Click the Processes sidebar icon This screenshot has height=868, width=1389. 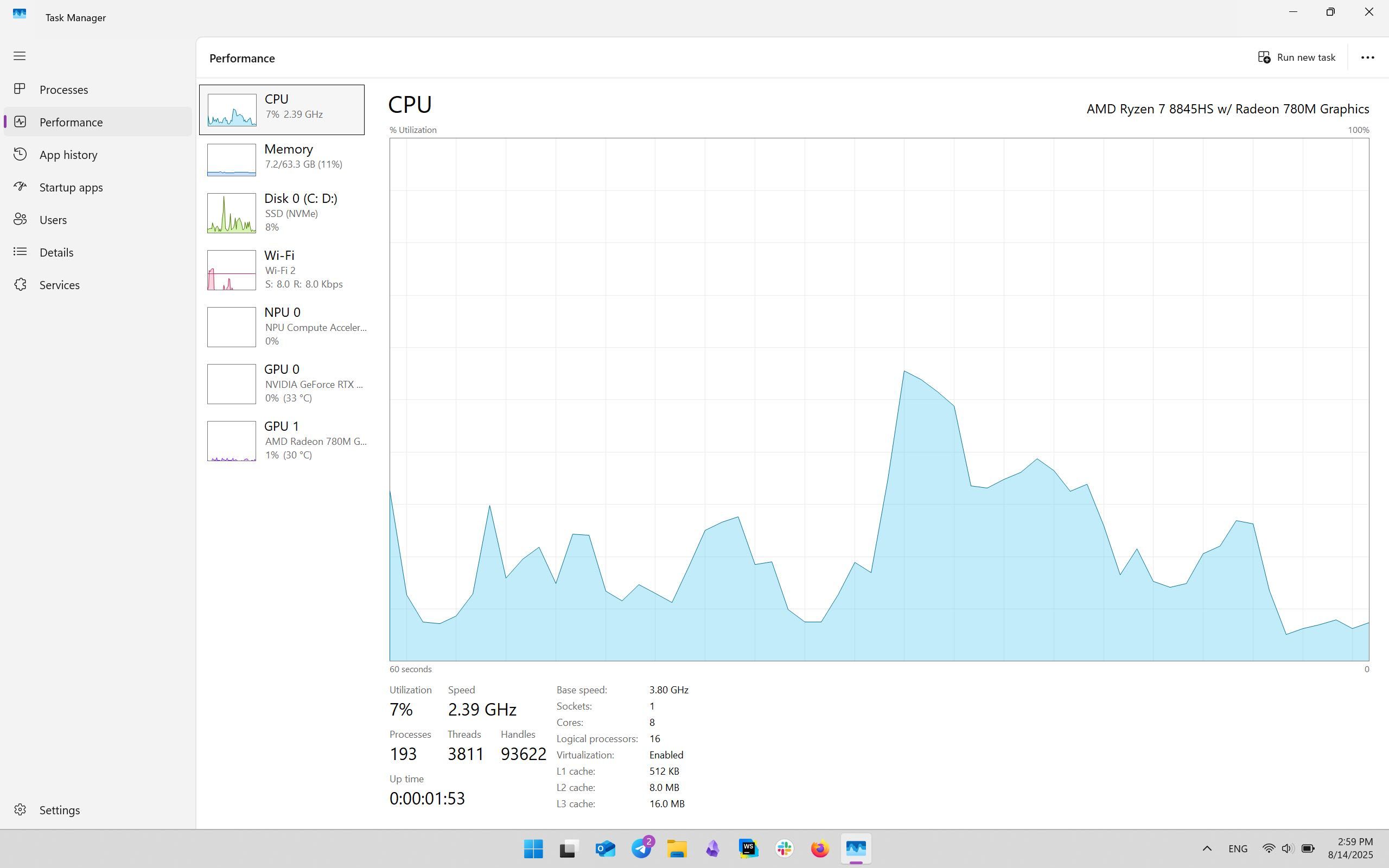coord(20,89)
